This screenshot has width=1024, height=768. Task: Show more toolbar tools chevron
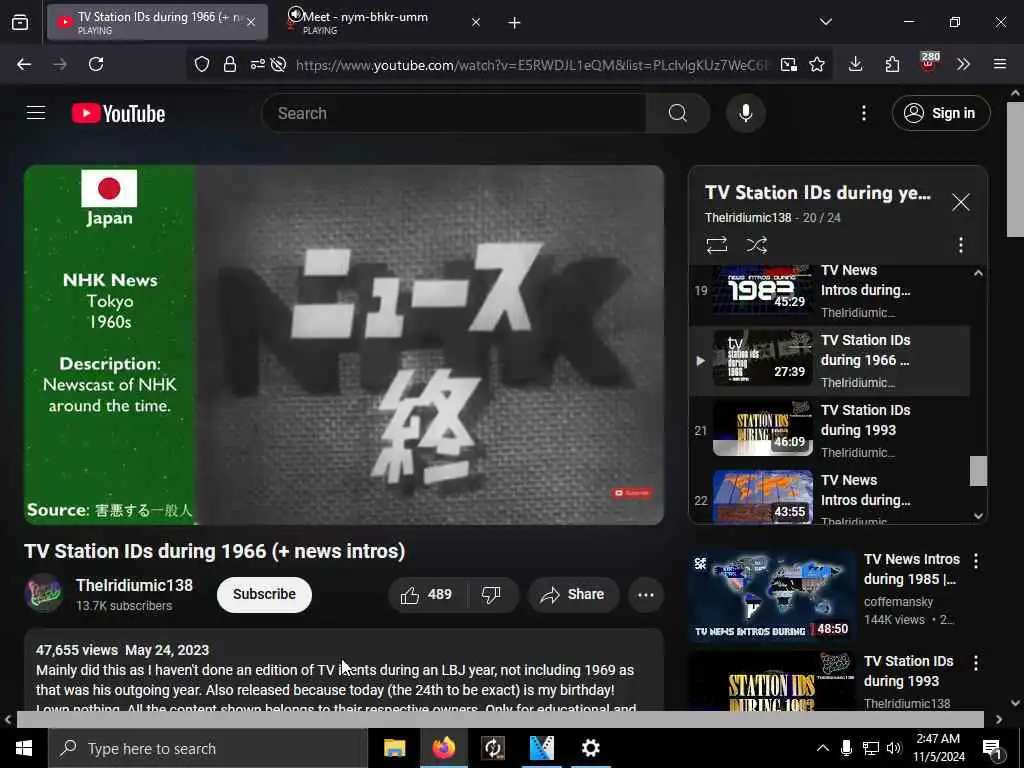(x=963, y=64)
